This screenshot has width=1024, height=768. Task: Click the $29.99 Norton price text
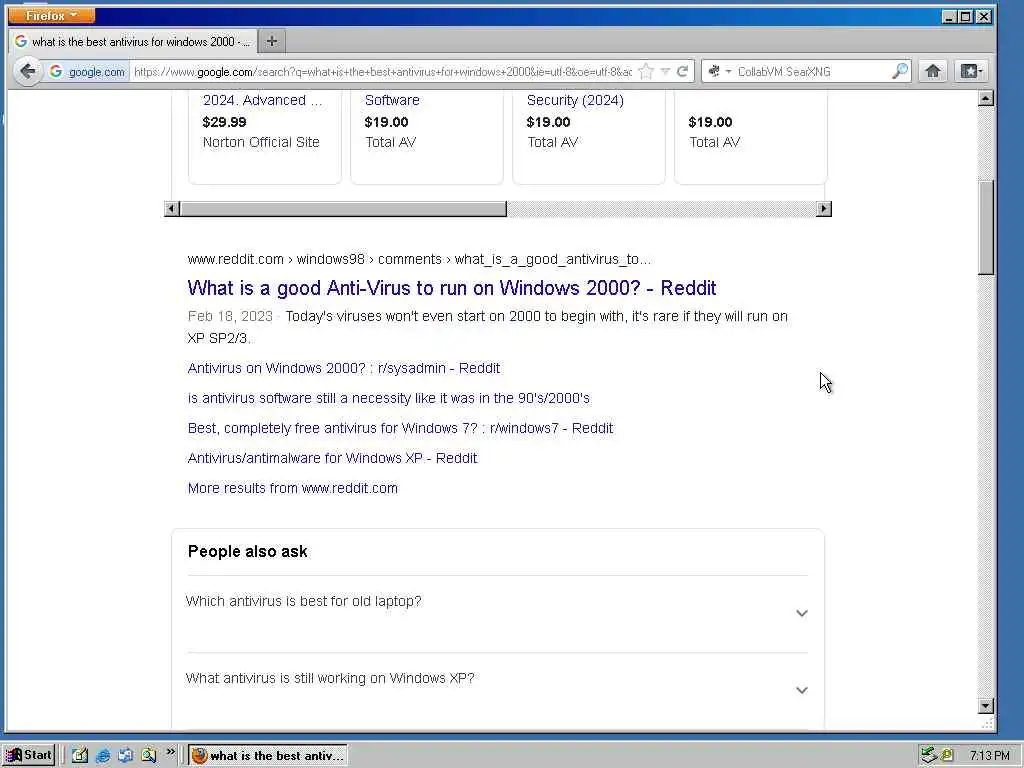coord(225,122)
